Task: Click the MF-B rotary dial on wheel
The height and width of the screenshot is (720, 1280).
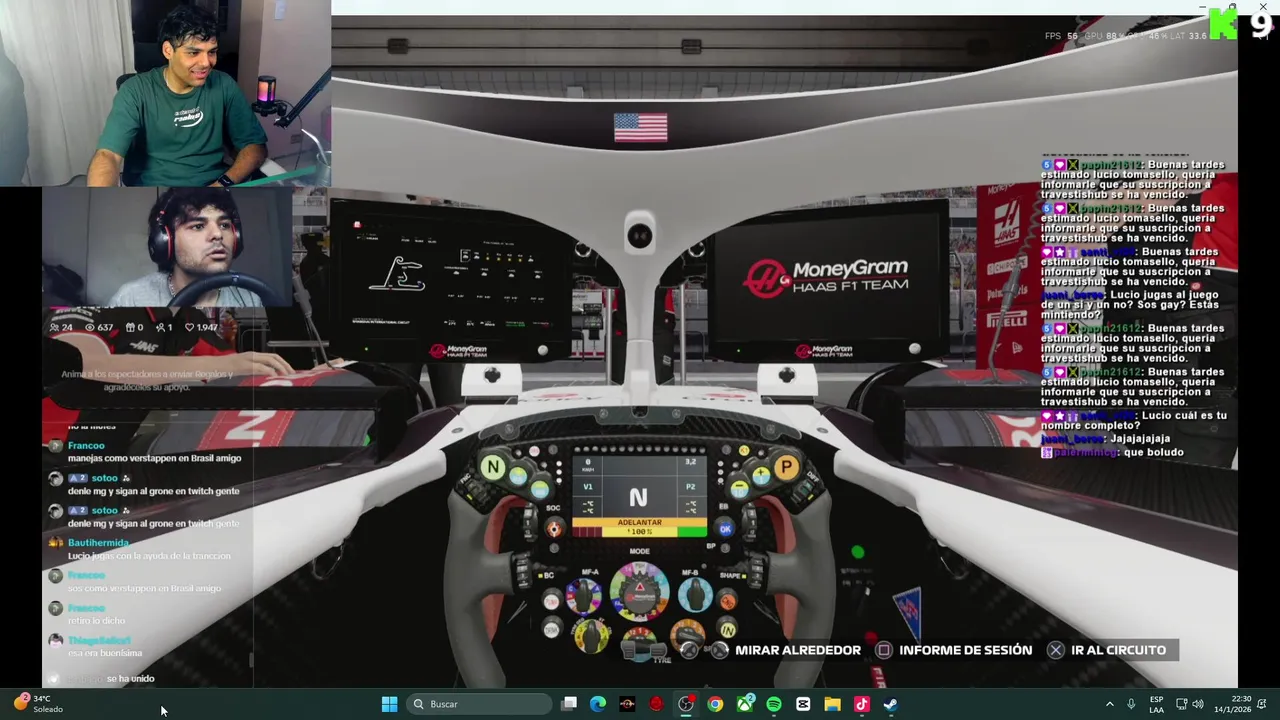Action: (694, 595)
